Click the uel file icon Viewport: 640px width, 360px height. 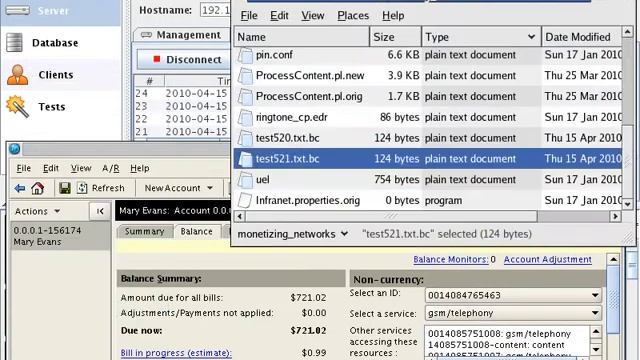click(246, 180)
